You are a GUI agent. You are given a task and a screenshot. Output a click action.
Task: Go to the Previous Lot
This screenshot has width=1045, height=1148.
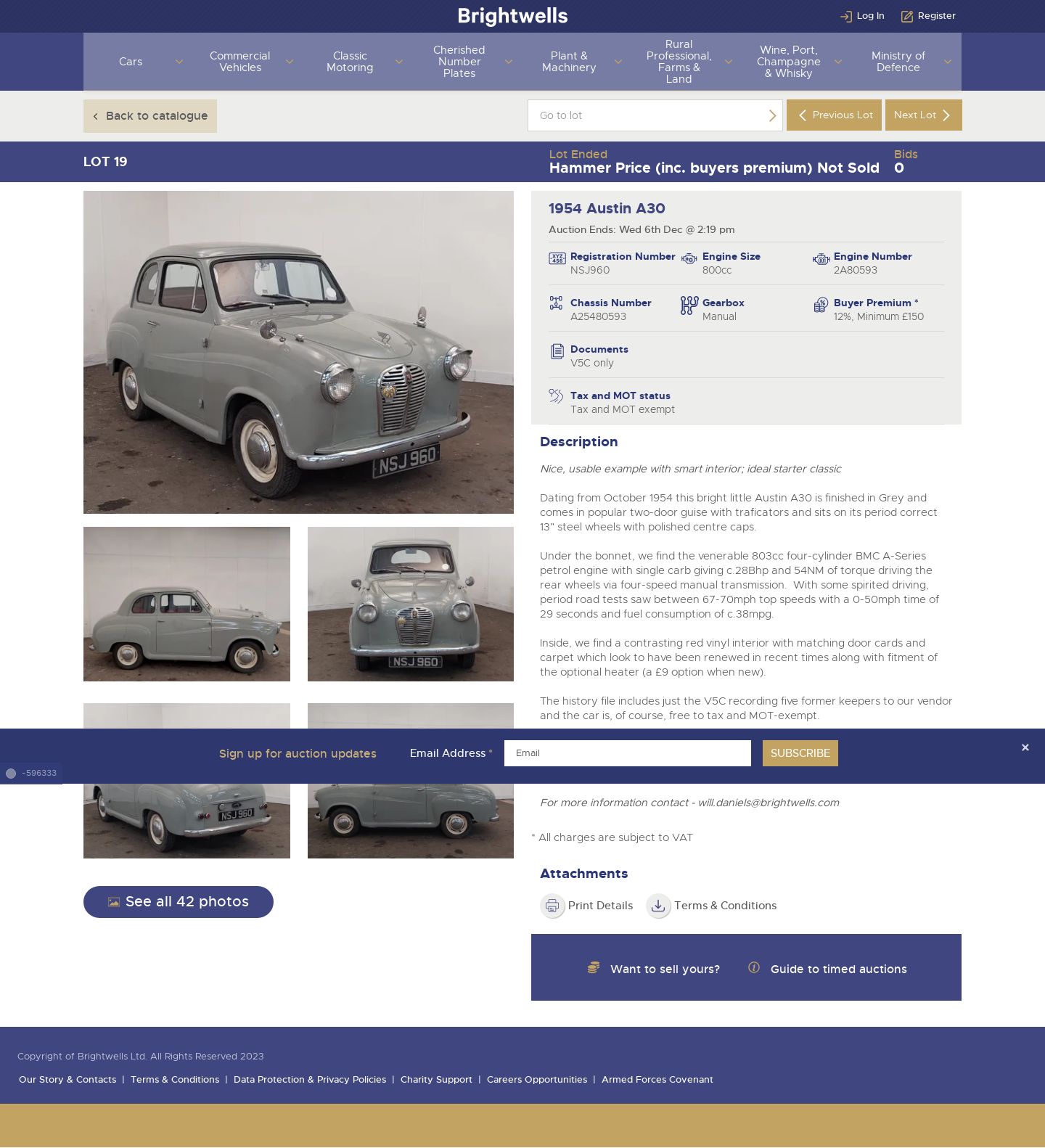834,115
